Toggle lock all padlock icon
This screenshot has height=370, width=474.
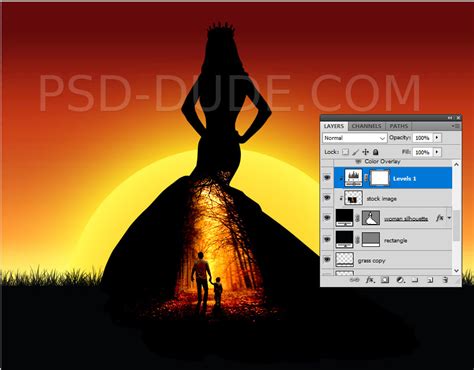[376, 152]
